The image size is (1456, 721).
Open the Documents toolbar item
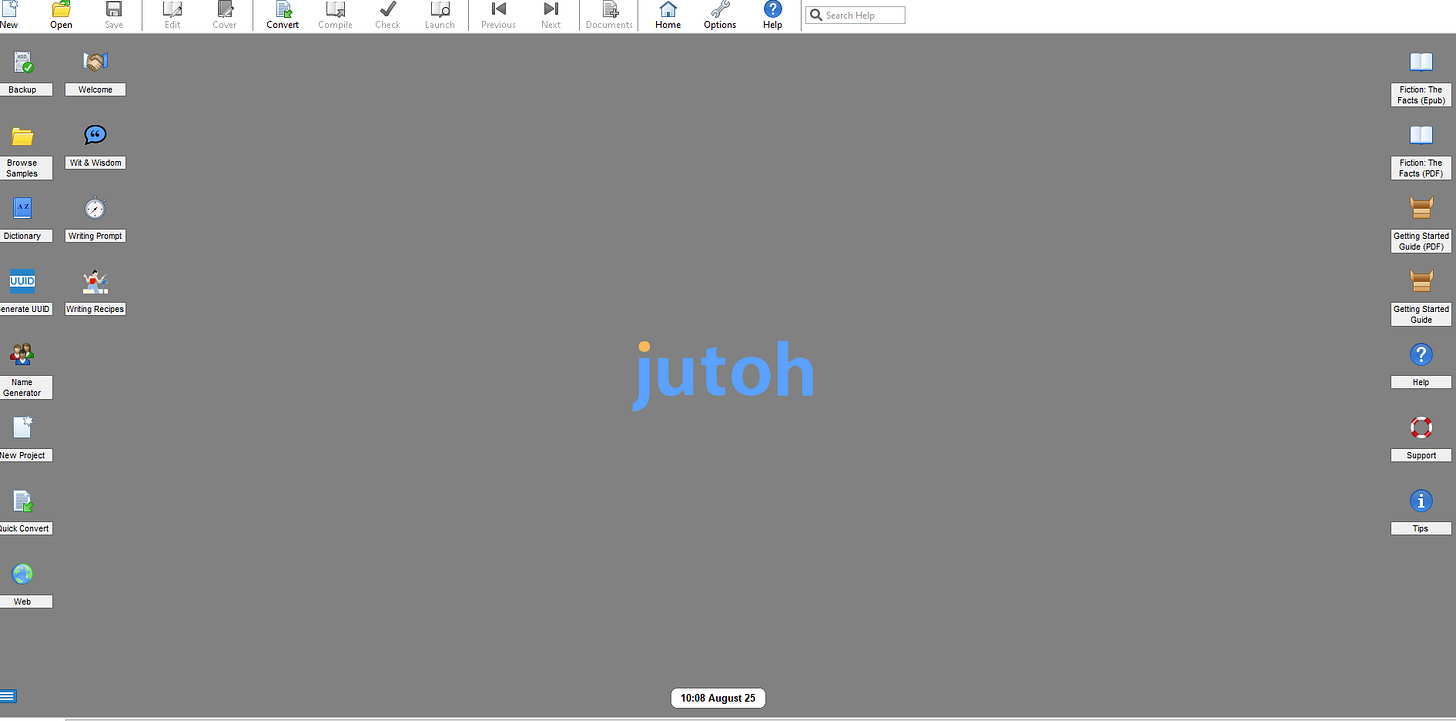pos(610,9)
